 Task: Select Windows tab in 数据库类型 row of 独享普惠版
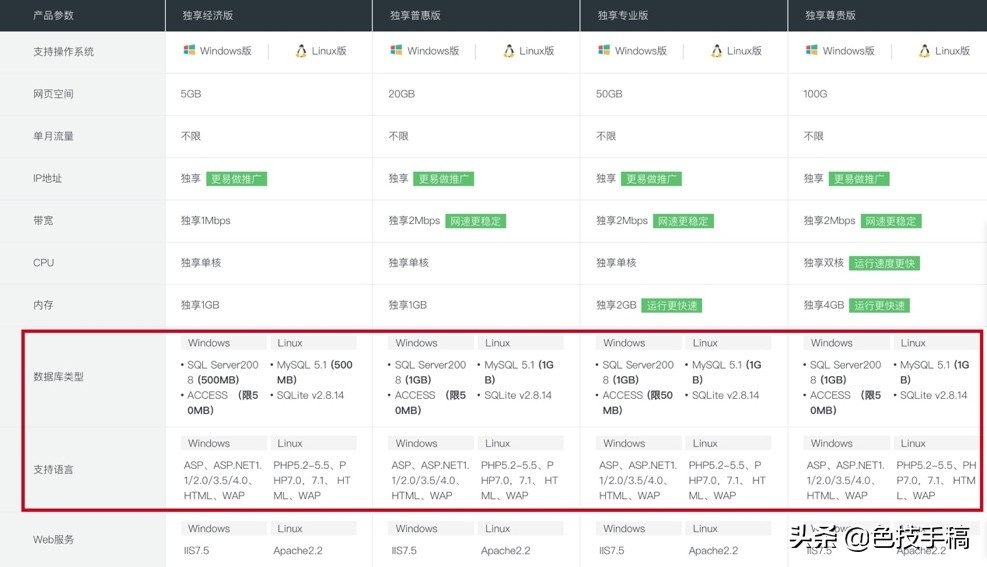[431, 343]
